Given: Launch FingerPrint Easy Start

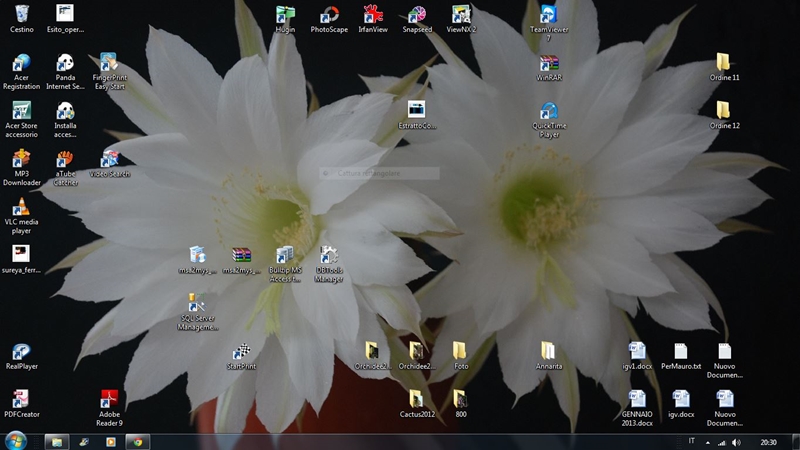Looking at the screenshot, I should pos(109,71).
